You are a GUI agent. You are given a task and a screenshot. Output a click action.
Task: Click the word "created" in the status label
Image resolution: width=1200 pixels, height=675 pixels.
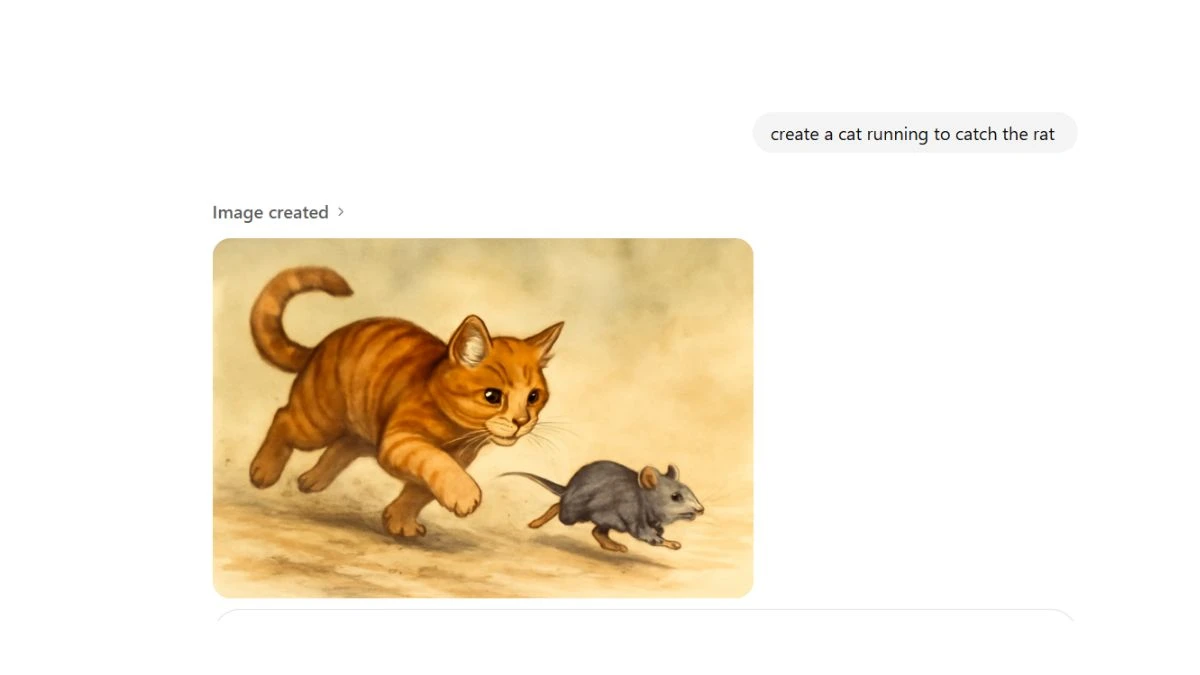(x=298, y=212)
